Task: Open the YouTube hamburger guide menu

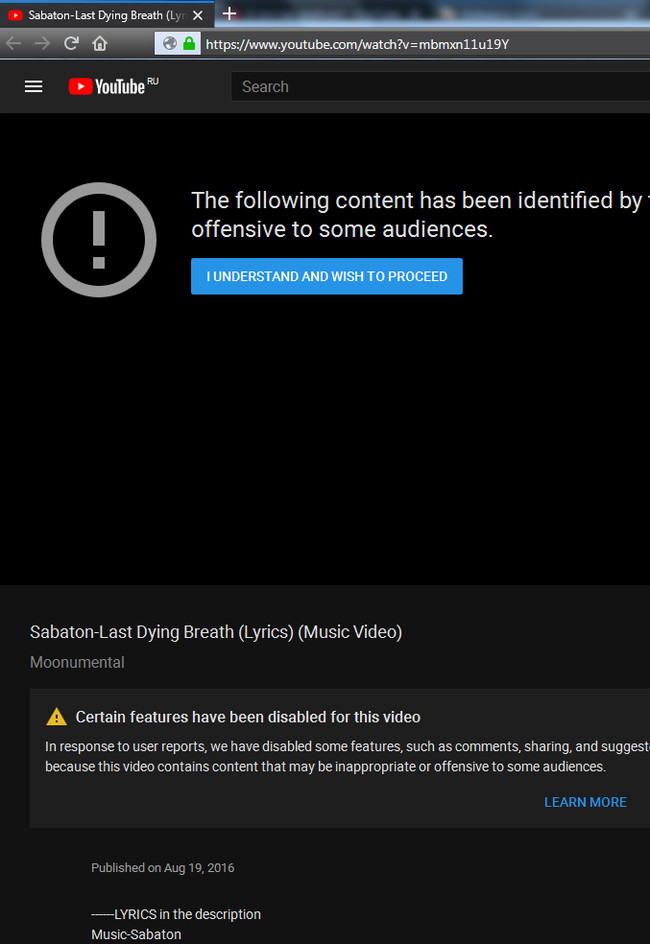Action: click(x=34, y=87)
